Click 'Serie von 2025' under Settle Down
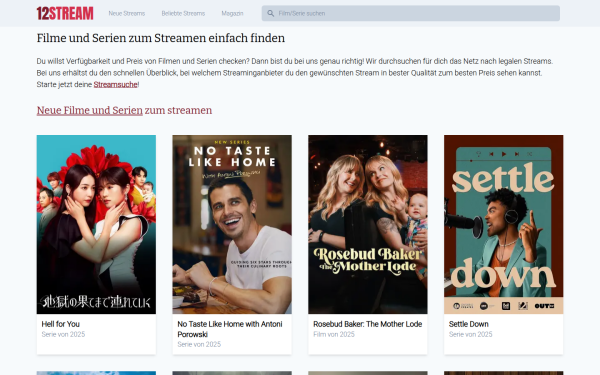Image resolution: width=600 pixels, height=375 pixels. (x=471, y=334)
